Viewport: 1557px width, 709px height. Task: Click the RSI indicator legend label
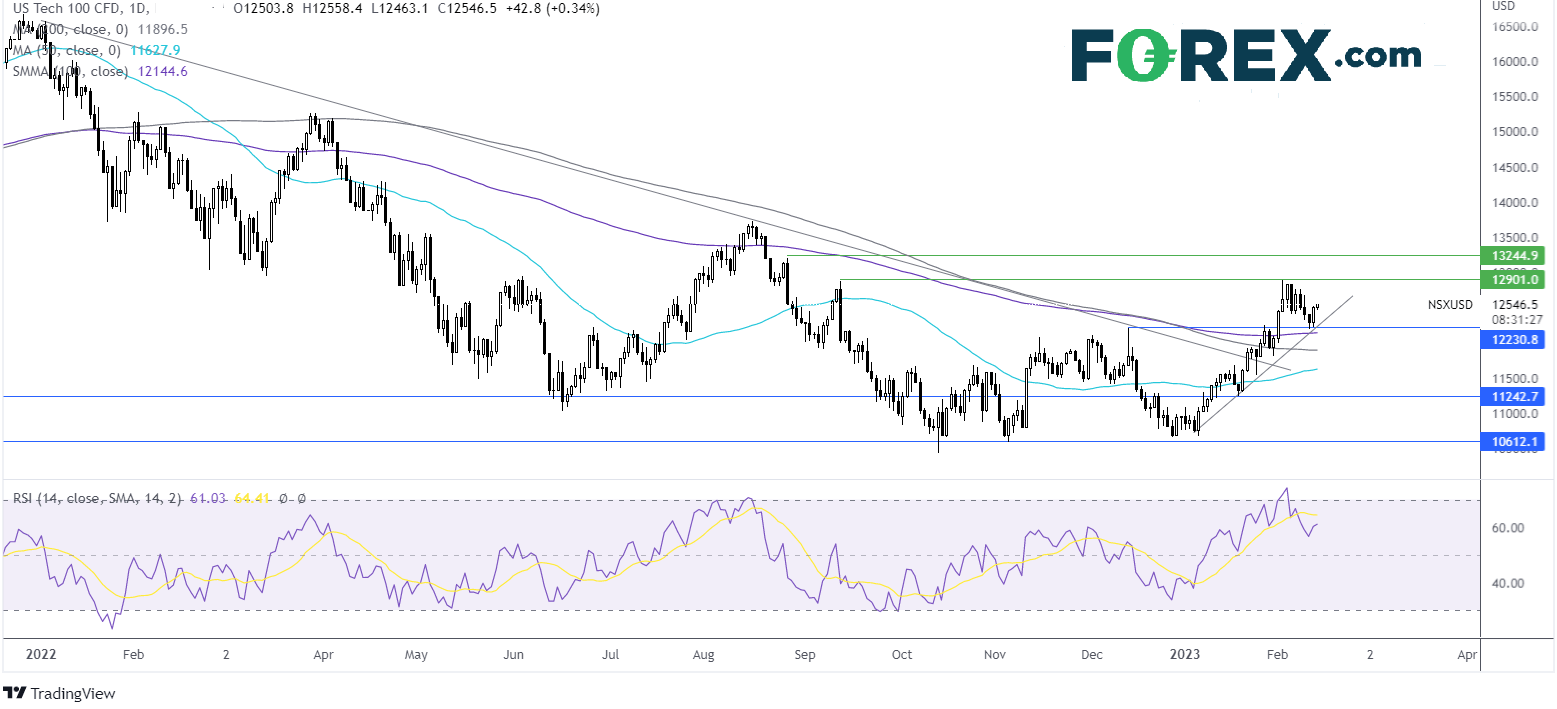[x=97, y=498]
